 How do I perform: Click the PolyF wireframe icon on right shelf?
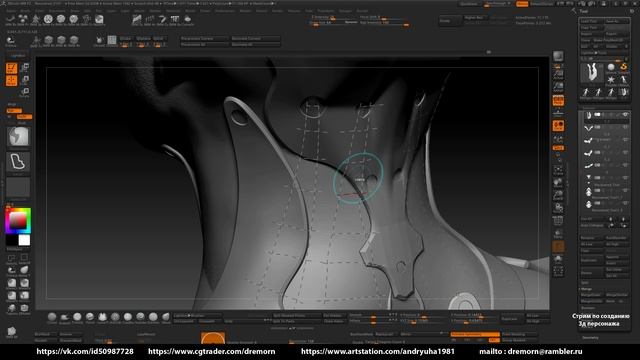tap(558, 221)
